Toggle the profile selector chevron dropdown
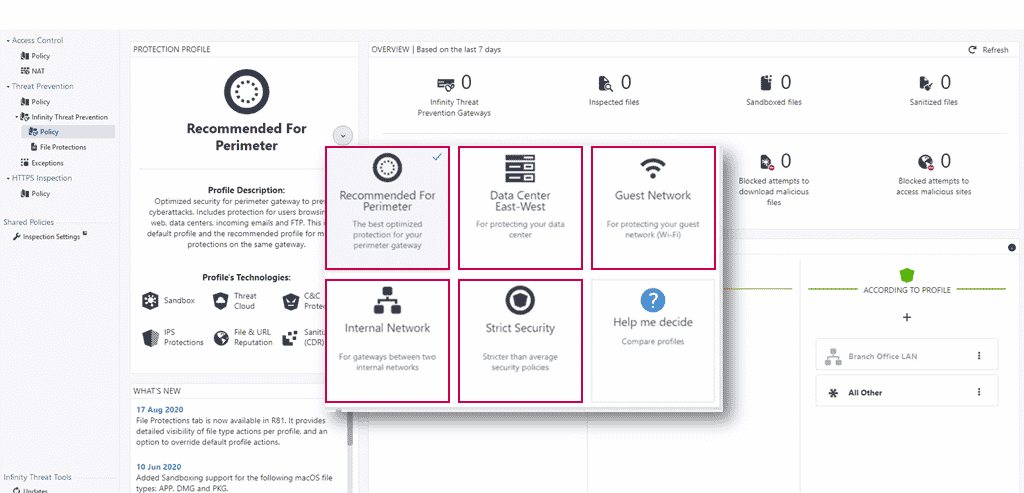 pyautogui.click(x=343, y=136)
